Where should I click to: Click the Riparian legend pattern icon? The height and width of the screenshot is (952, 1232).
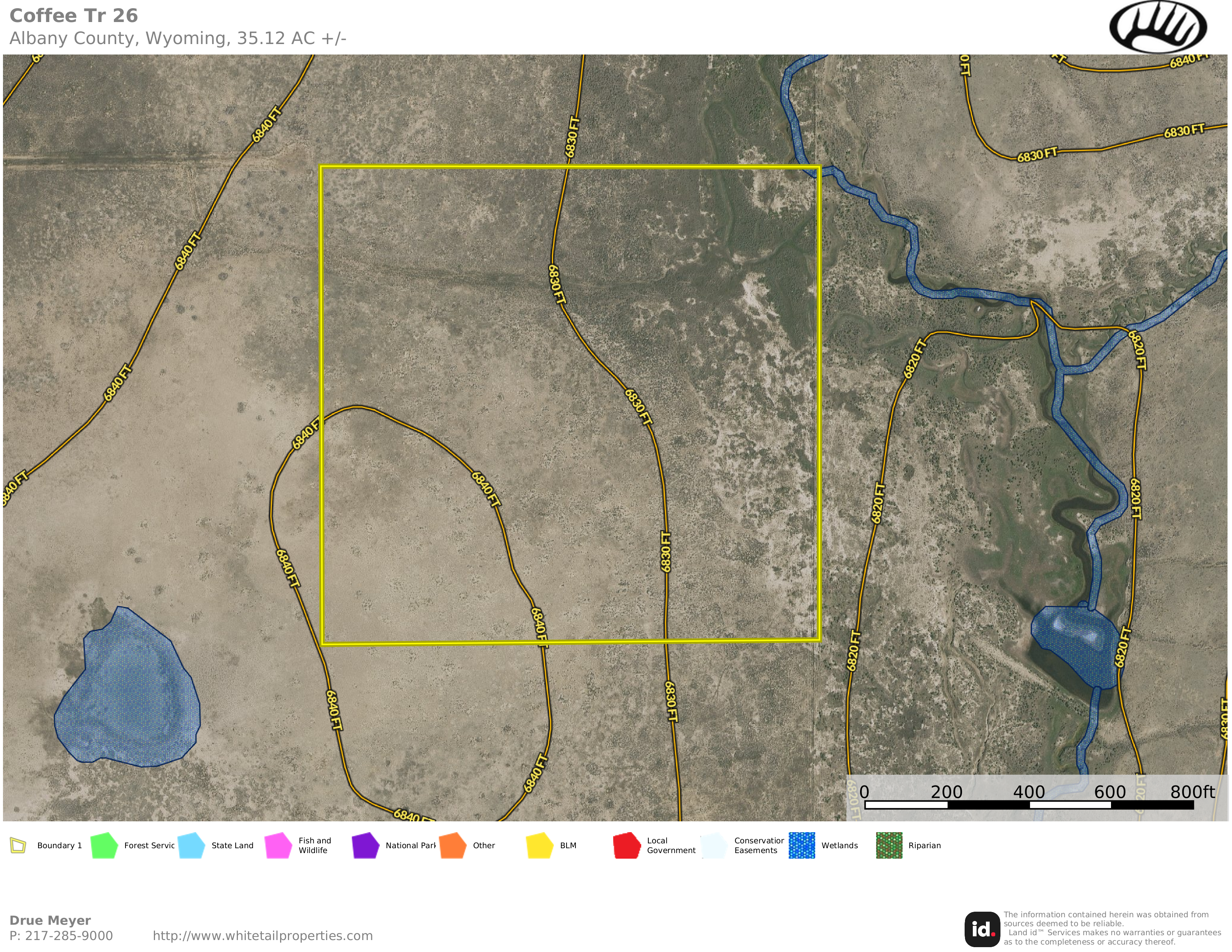[888, 845]
